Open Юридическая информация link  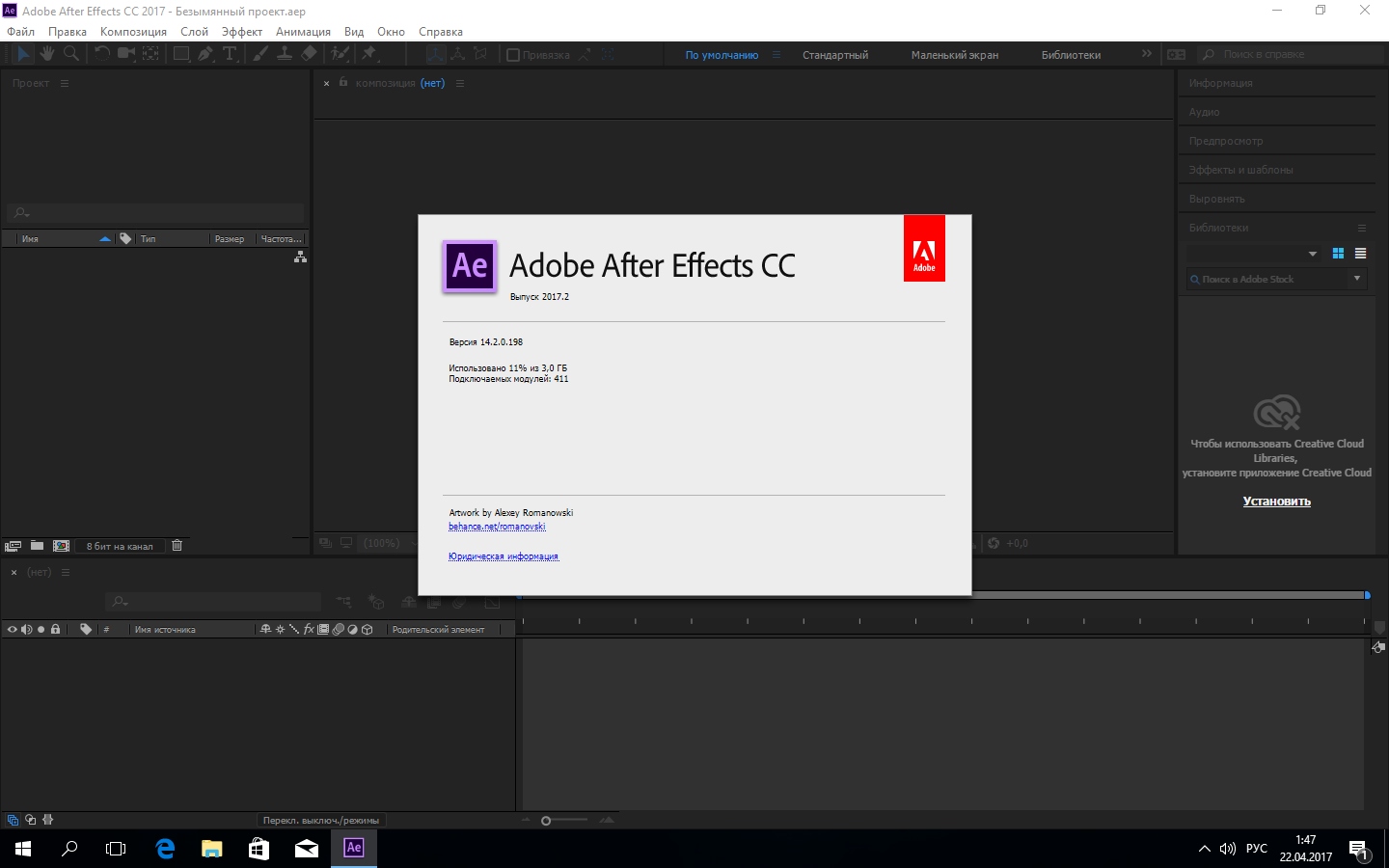[x=504, y=556]
